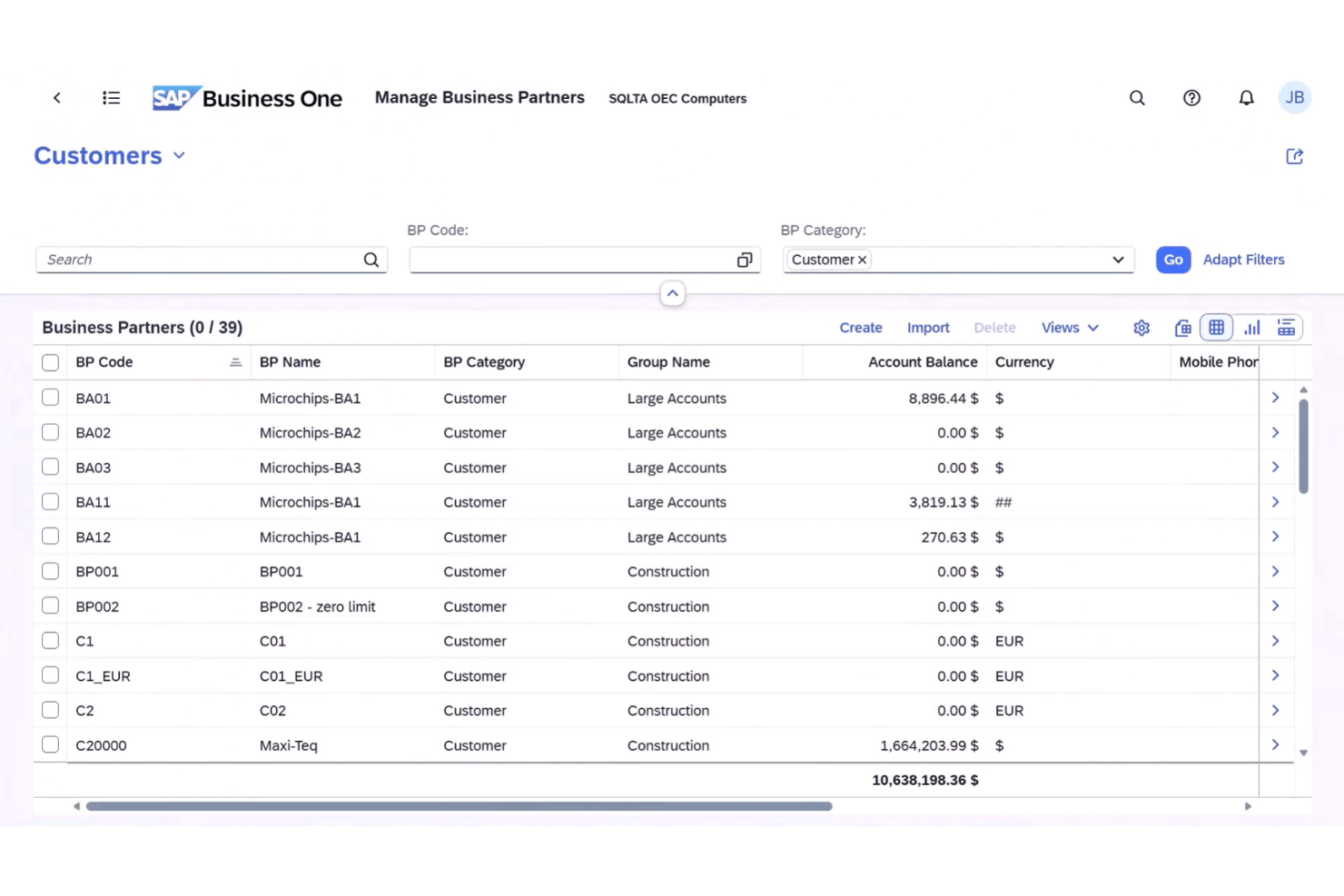This screenshot has width=1344, height=896.
Task: Click the vertical scrollbar thumb
Action: point(1303,446)
